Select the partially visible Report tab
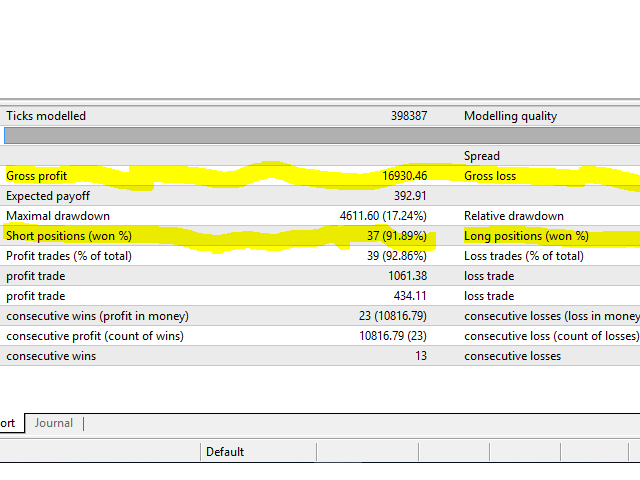The height and width of the screenshot is (480, 640). point(10,423)
